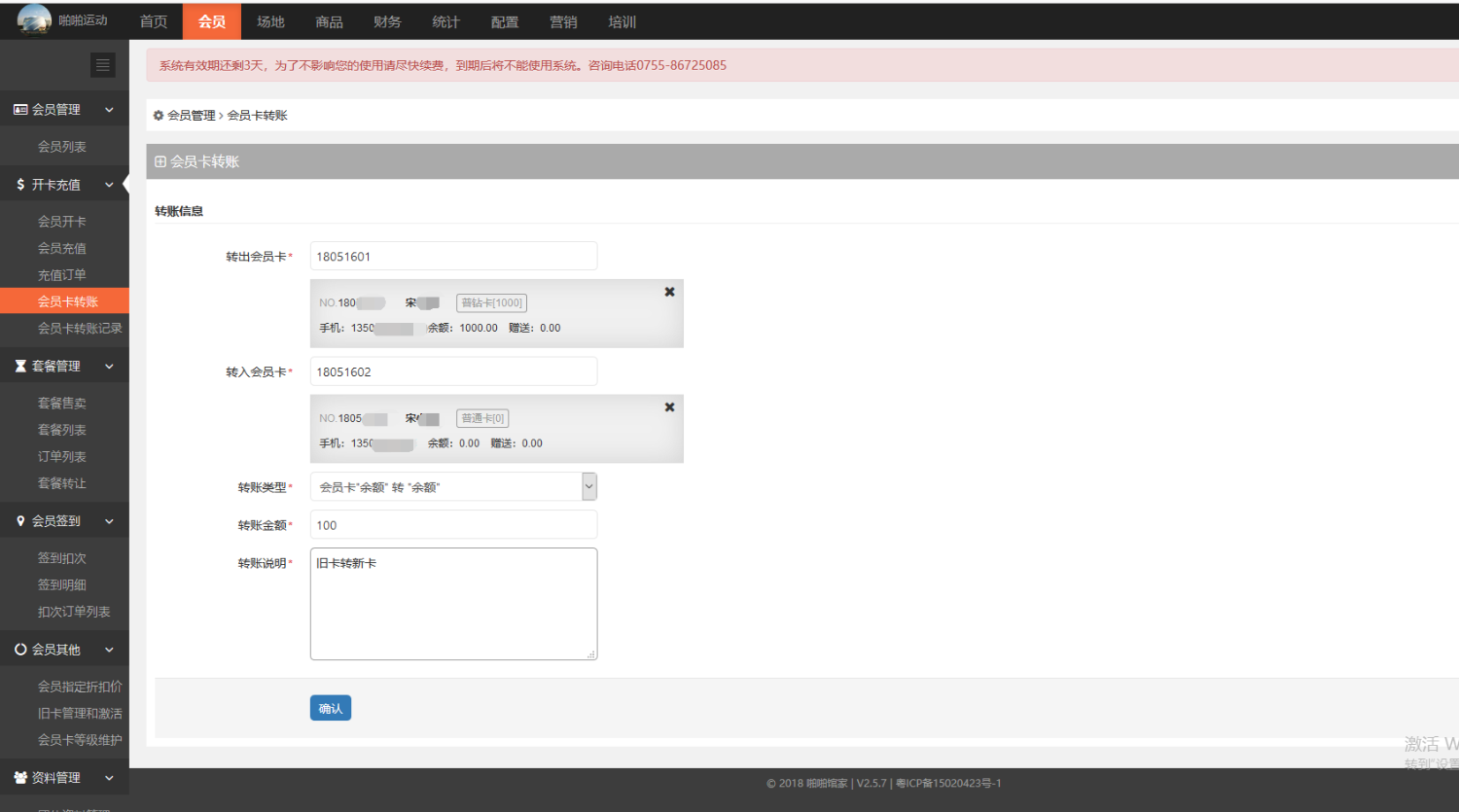This screenshot has height=812, width=1459.
Task: Click the circle icon beside 会员其他
Action: (x=20, y=650)
